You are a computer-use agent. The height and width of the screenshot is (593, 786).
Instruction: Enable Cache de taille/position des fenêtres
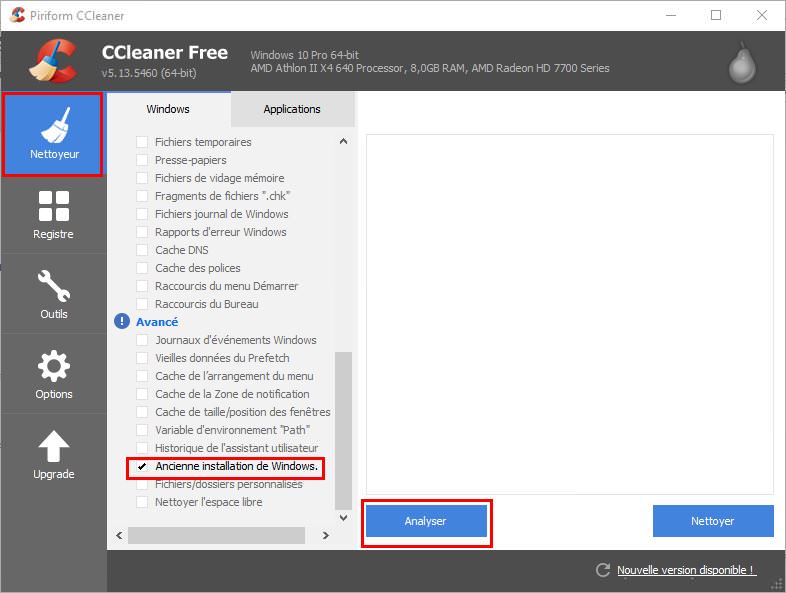click(x=142, y=412)
